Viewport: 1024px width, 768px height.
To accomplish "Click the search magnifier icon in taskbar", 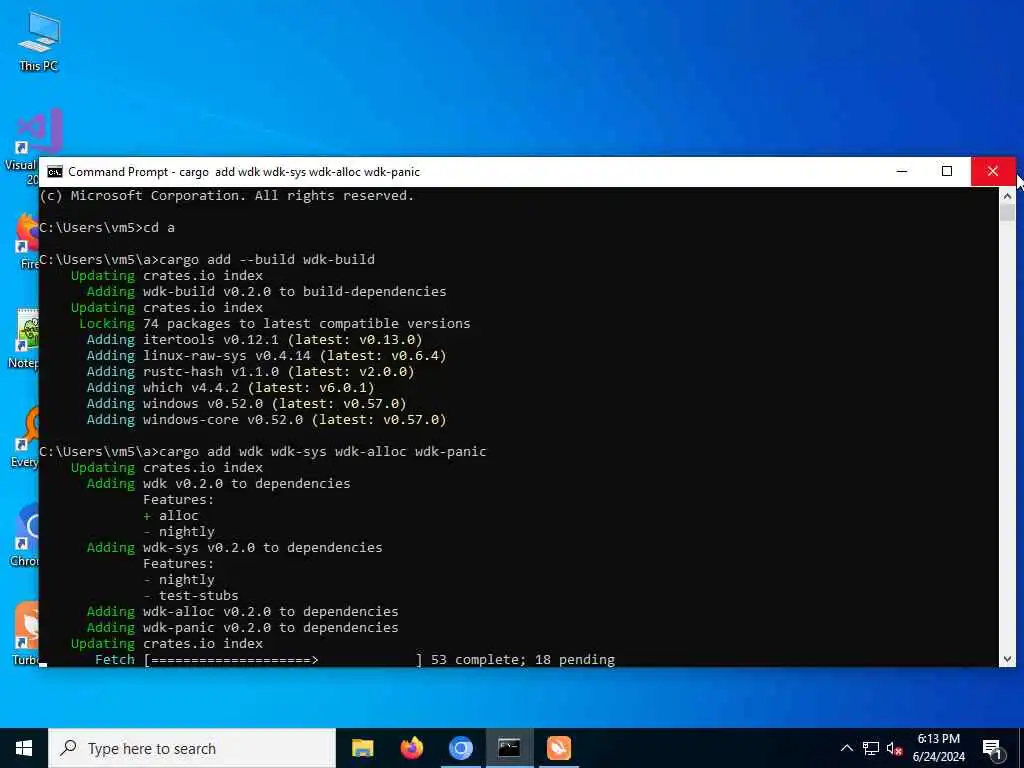I will 68,748.
